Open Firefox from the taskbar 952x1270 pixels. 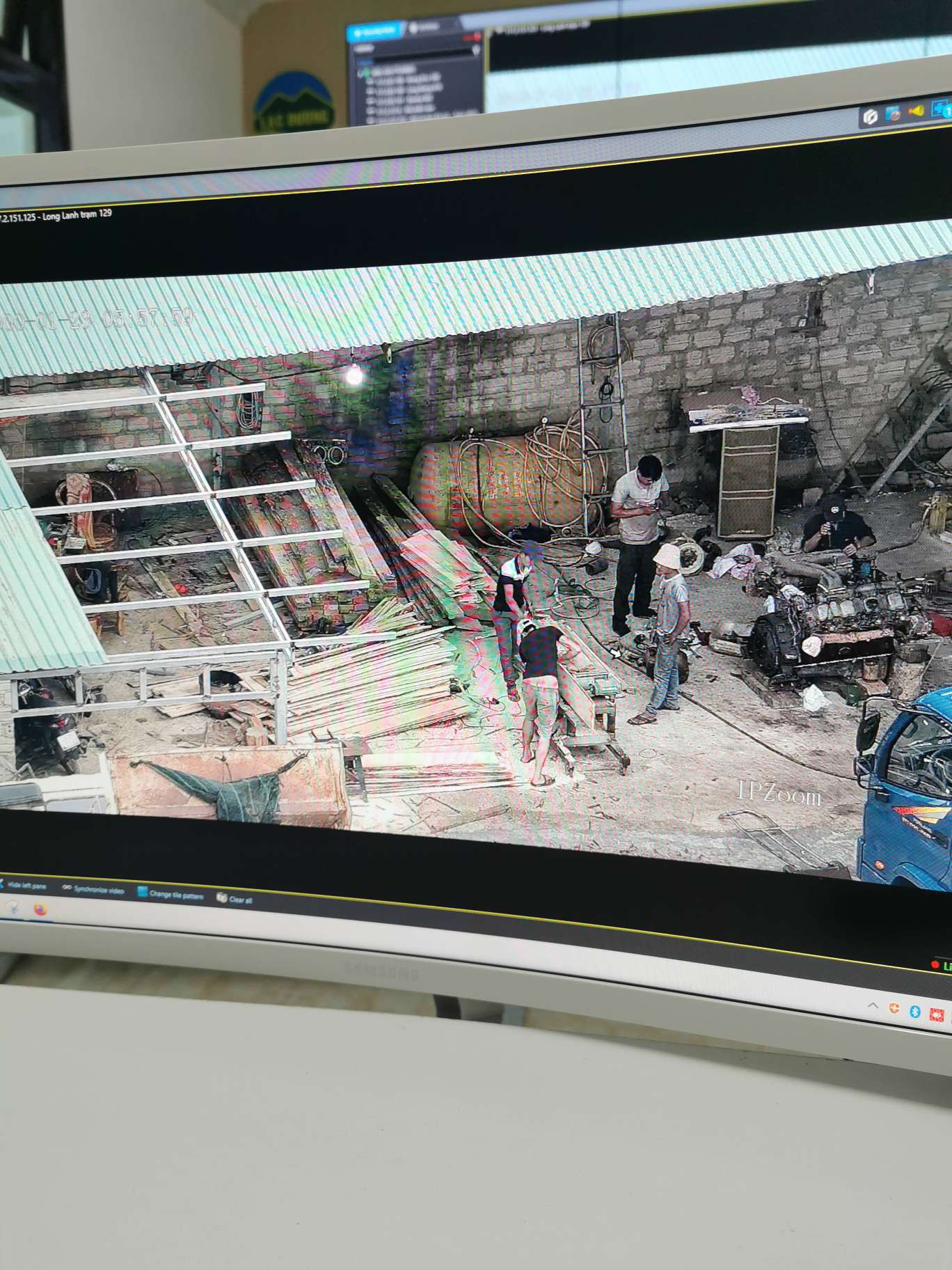[40, 909]
